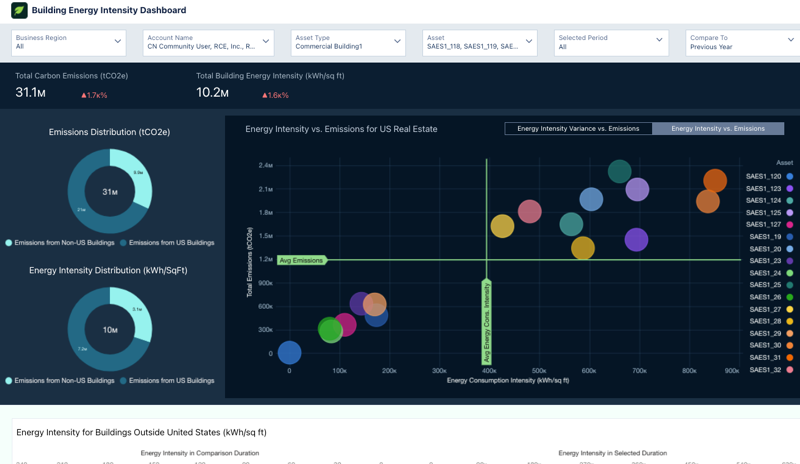Click the blue bubble at zero intensity

pos(289,353)
